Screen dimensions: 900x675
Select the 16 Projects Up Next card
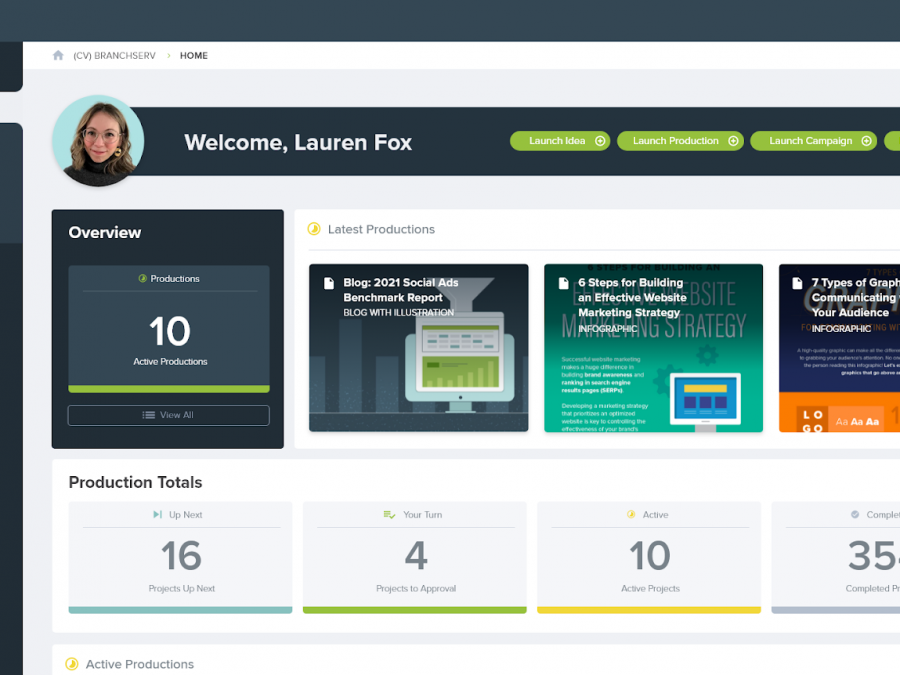(x=180, y=557)
